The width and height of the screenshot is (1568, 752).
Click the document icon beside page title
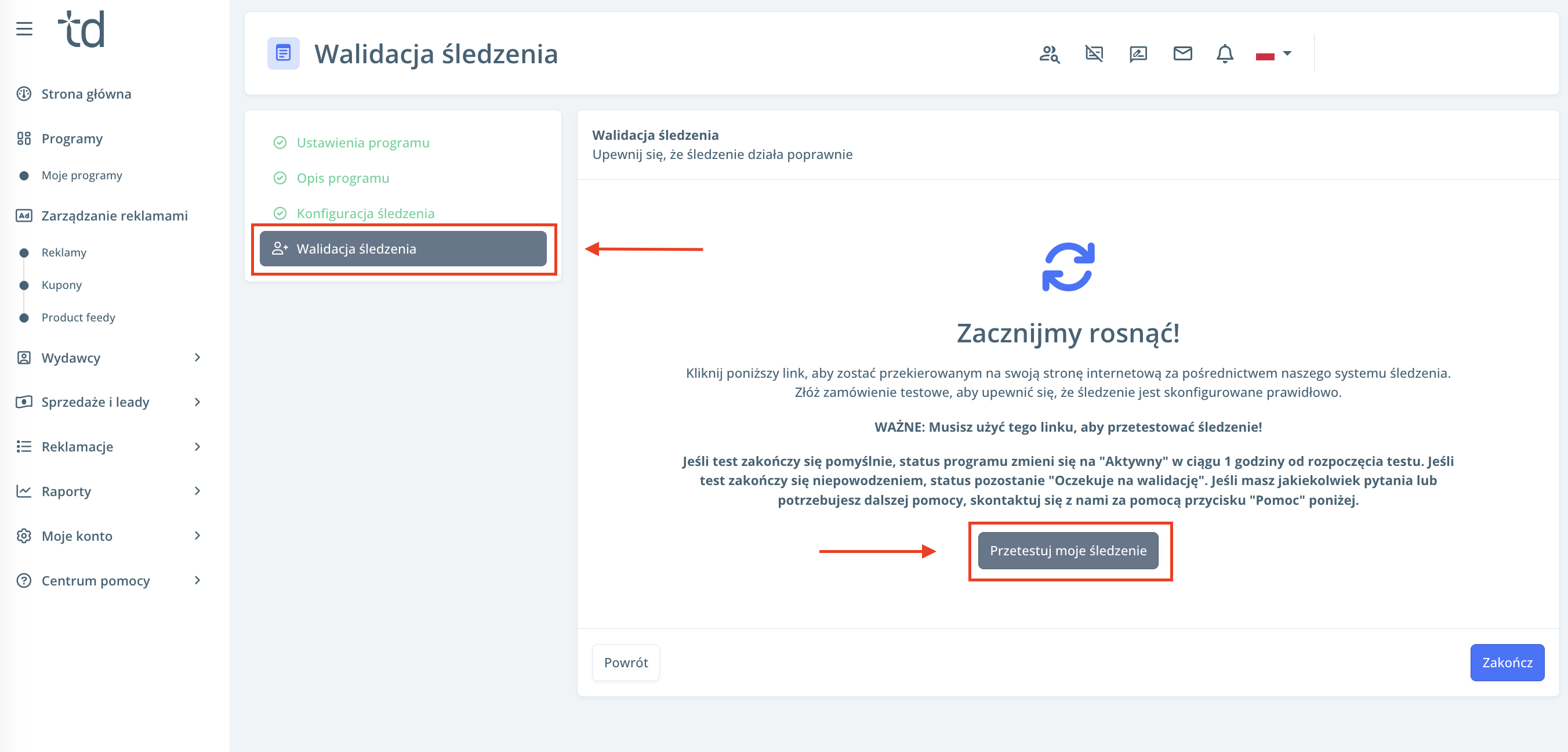point(283,53)
